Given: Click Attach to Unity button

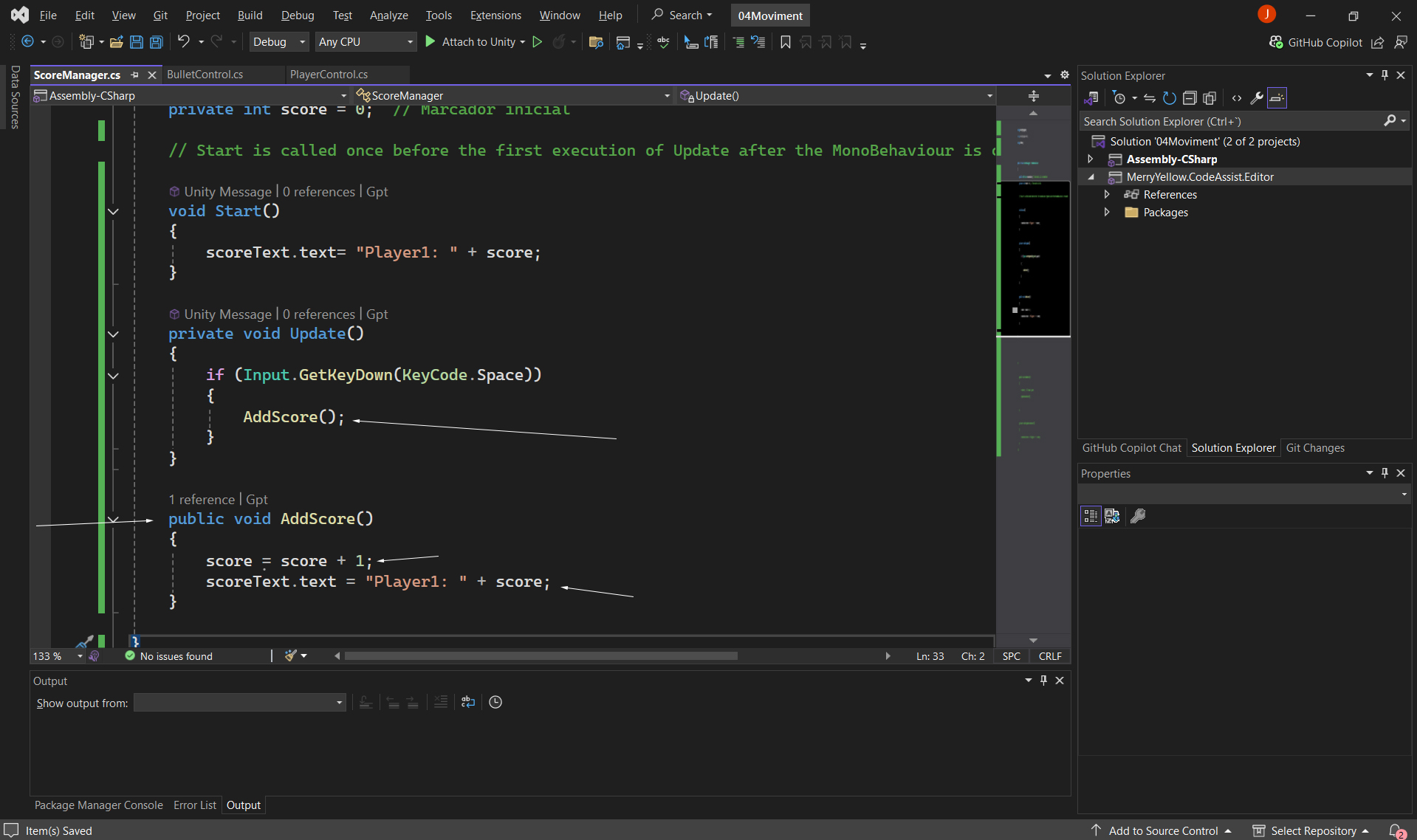Looking at the screenshot, I should tap(477, 42).
